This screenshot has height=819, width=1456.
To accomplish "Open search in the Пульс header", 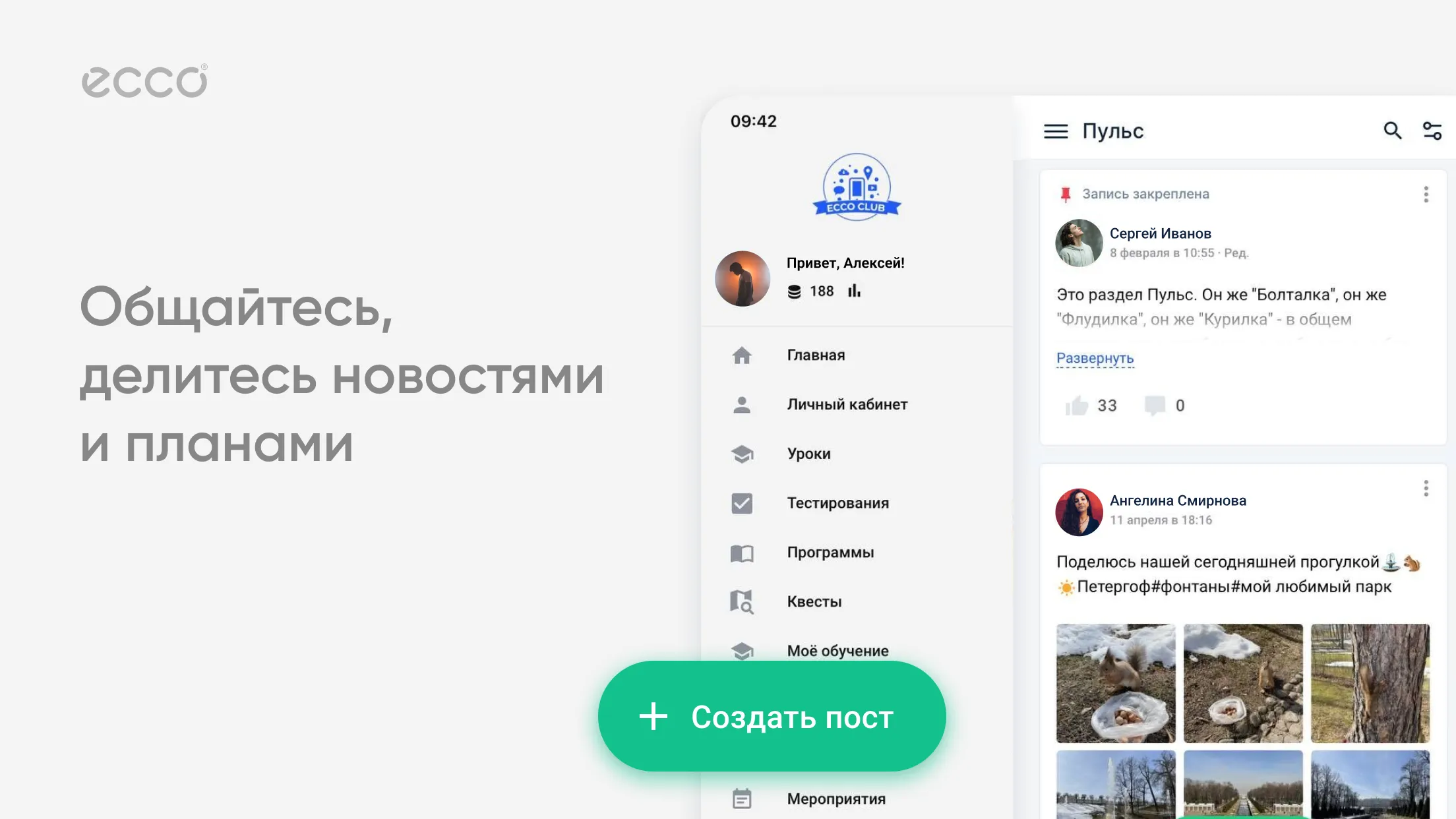I will click(x=1392, y=131).
